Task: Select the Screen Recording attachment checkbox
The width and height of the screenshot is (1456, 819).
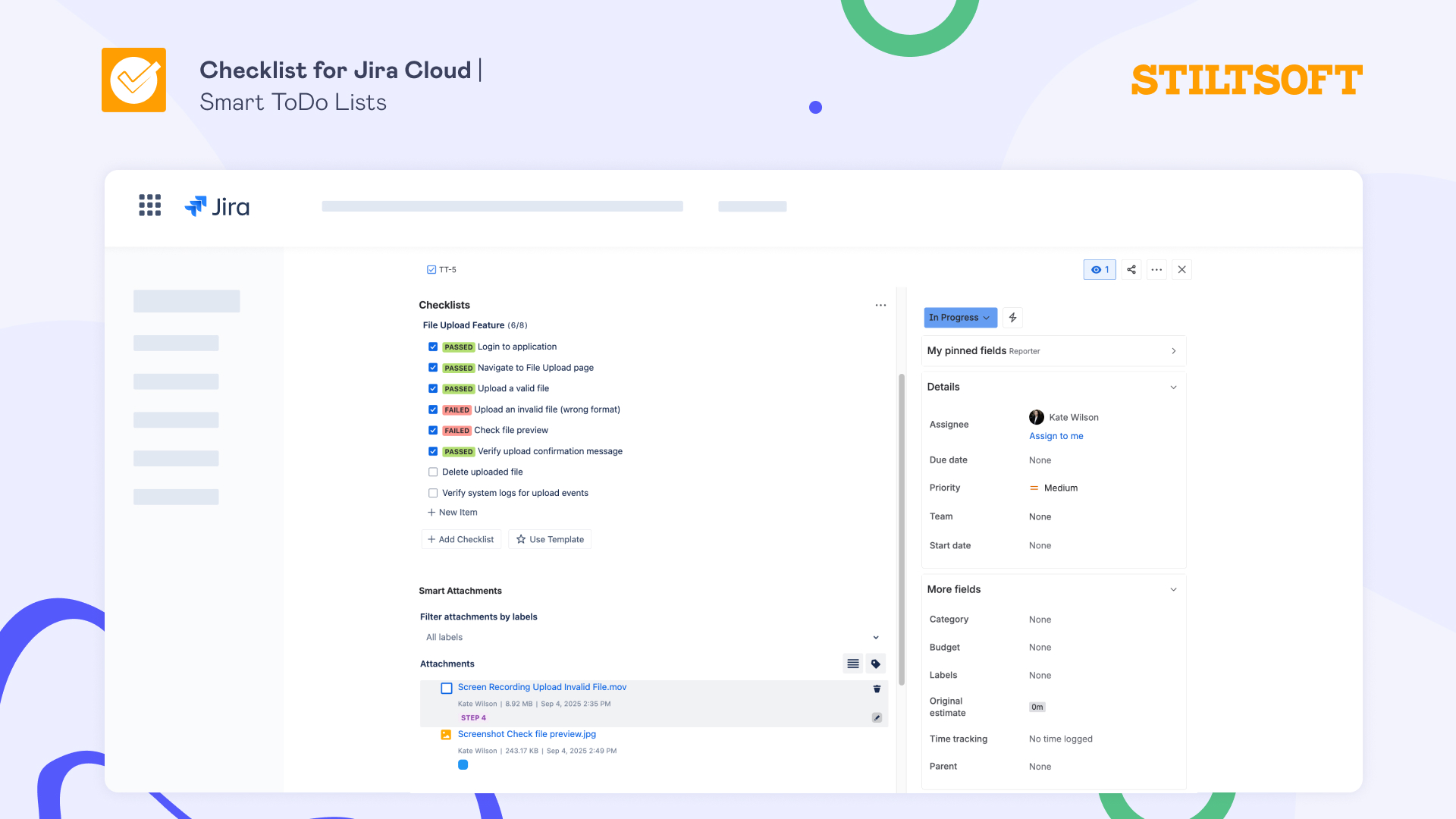Action: [x=446, y=688]
